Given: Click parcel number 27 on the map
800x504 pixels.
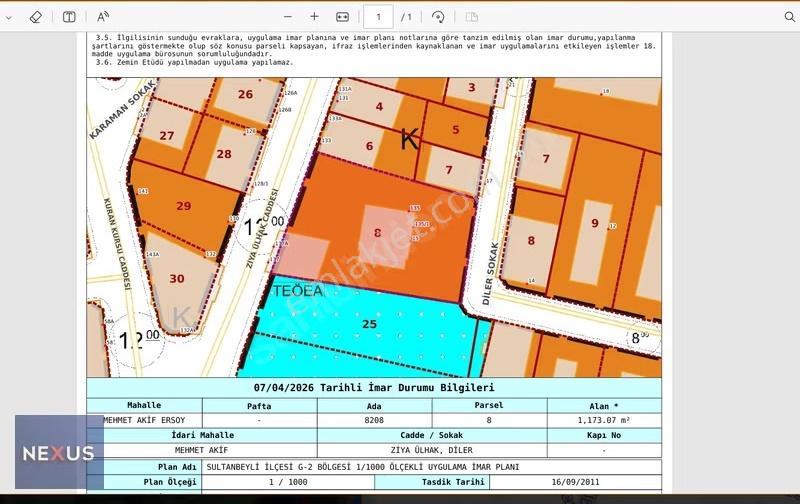Looking at the screenshot, I should (167, 136).
